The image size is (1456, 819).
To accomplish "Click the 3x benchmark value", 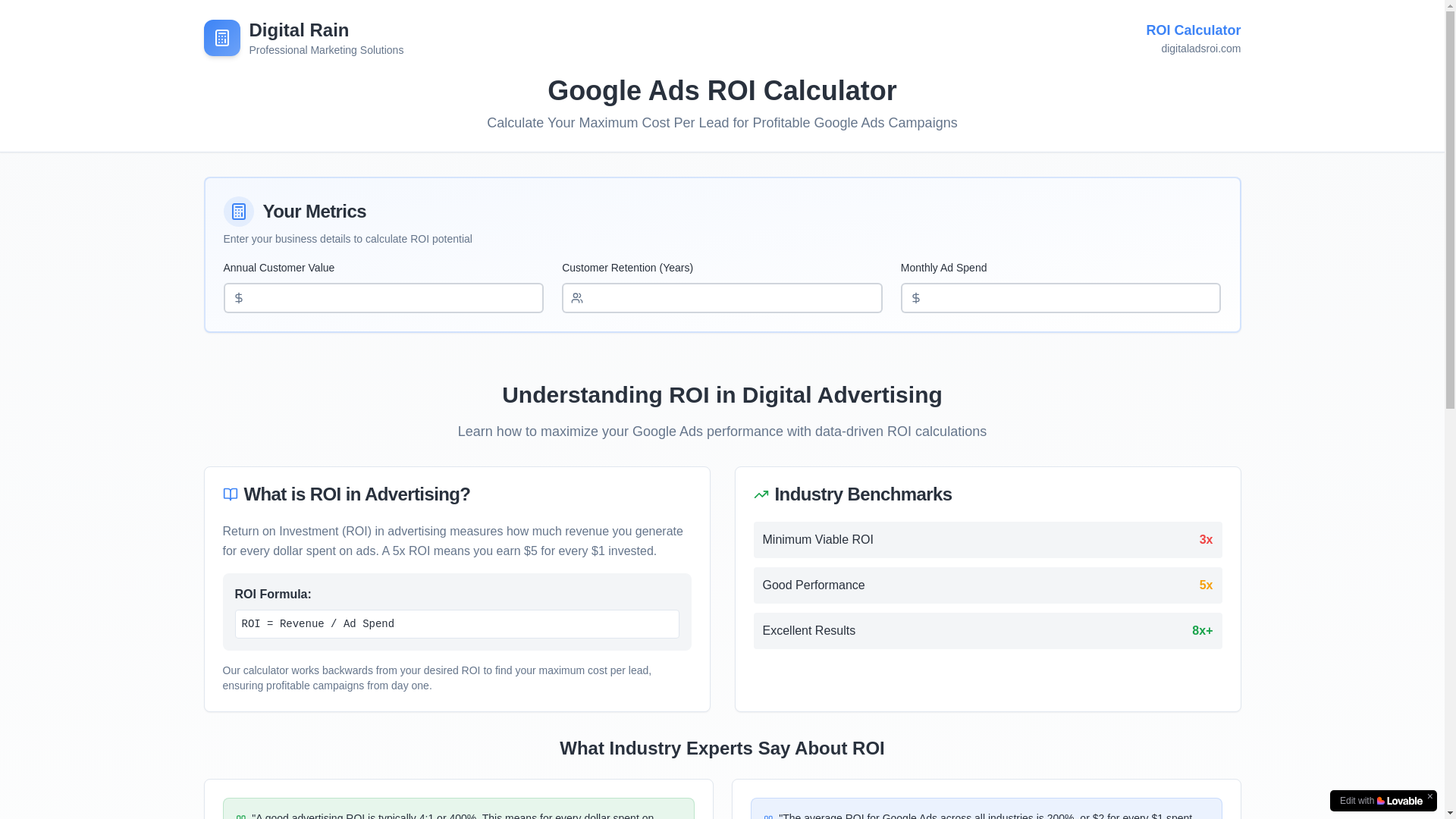I will 1206,540.
